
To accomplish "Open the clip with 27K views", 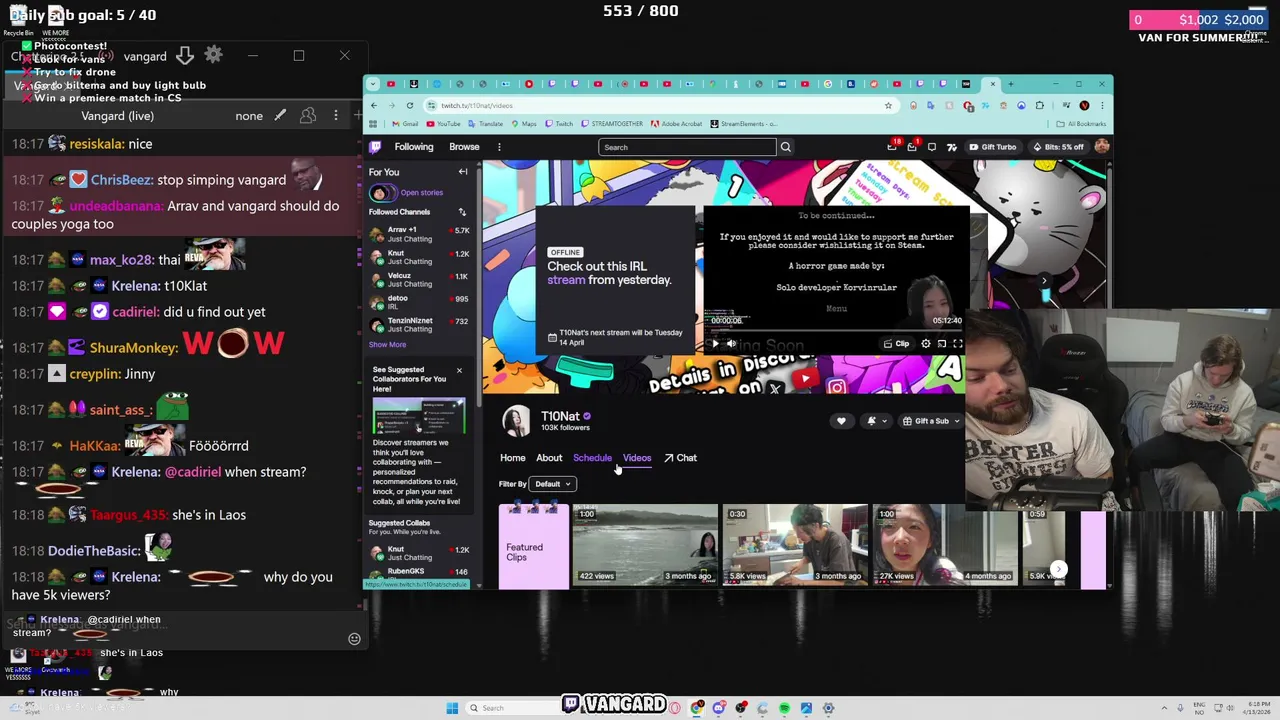I will (x=945, y=545).
